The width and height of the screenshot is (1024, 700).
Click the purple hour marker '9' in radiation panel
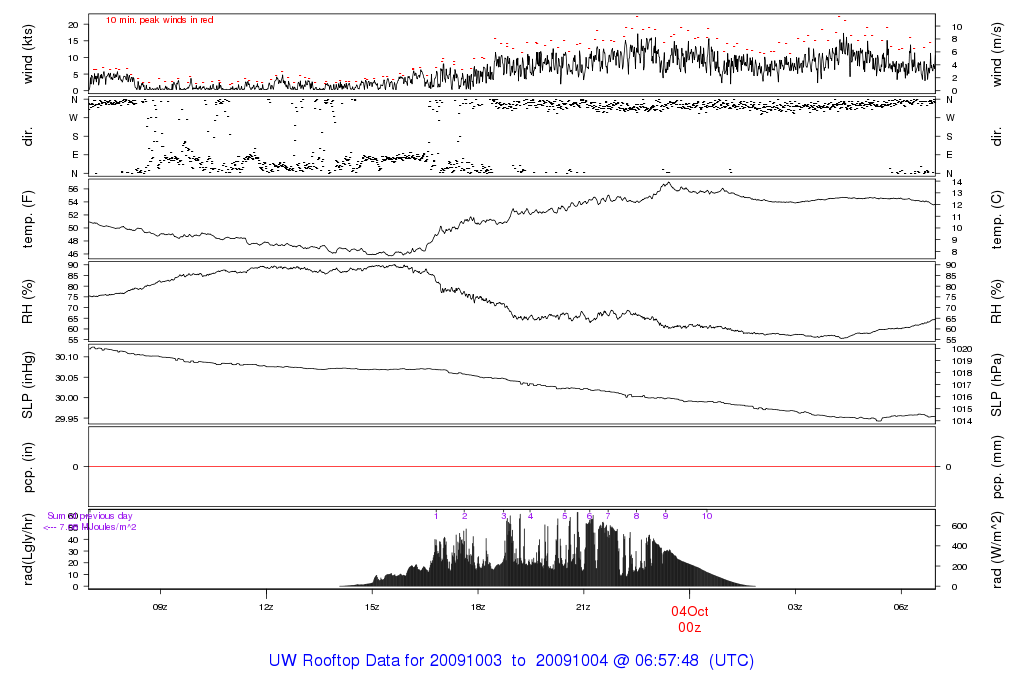click(665, 516)
